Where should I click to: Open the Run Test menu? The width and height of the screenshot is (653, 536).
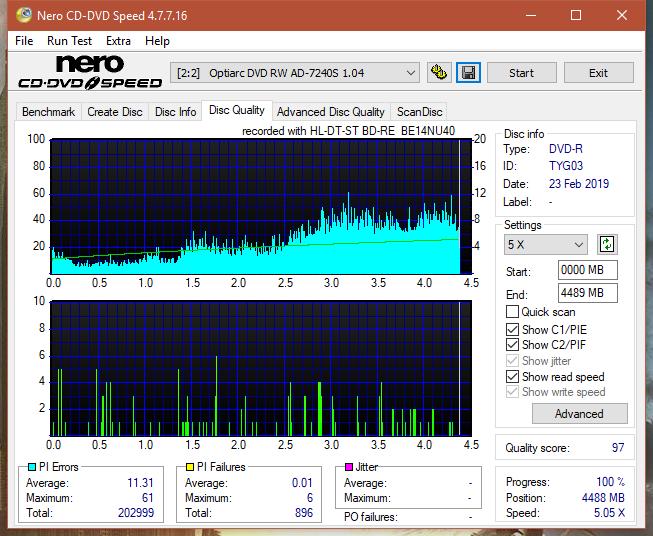[x=69, y=41]
